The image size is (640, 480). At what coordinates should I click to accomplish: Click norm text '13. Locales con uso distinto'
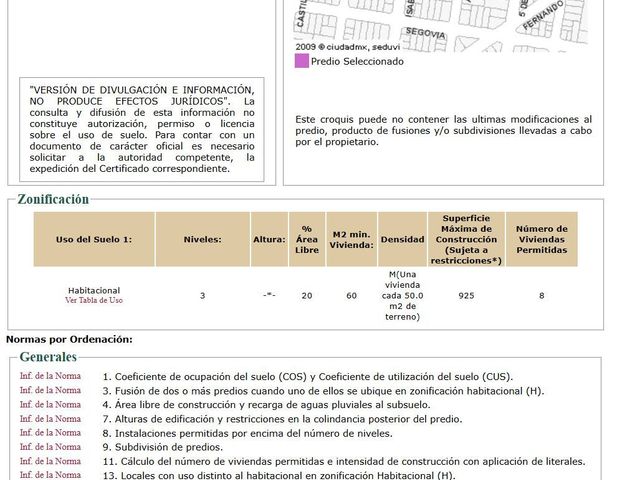pos(279,476)
